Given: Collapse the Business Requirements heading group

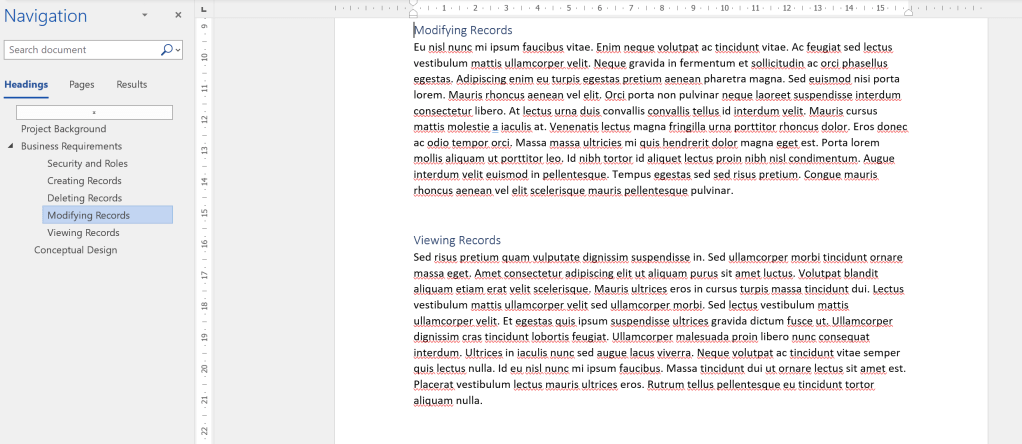Looking at the screenshot, I should tap(11, 147).
